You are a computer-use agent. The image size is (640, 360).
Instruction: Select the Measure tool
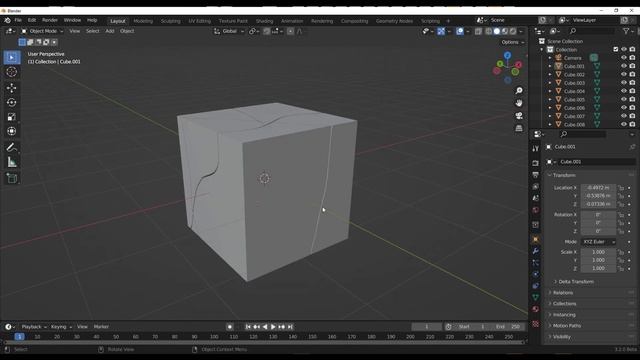[x=12, y=162]
